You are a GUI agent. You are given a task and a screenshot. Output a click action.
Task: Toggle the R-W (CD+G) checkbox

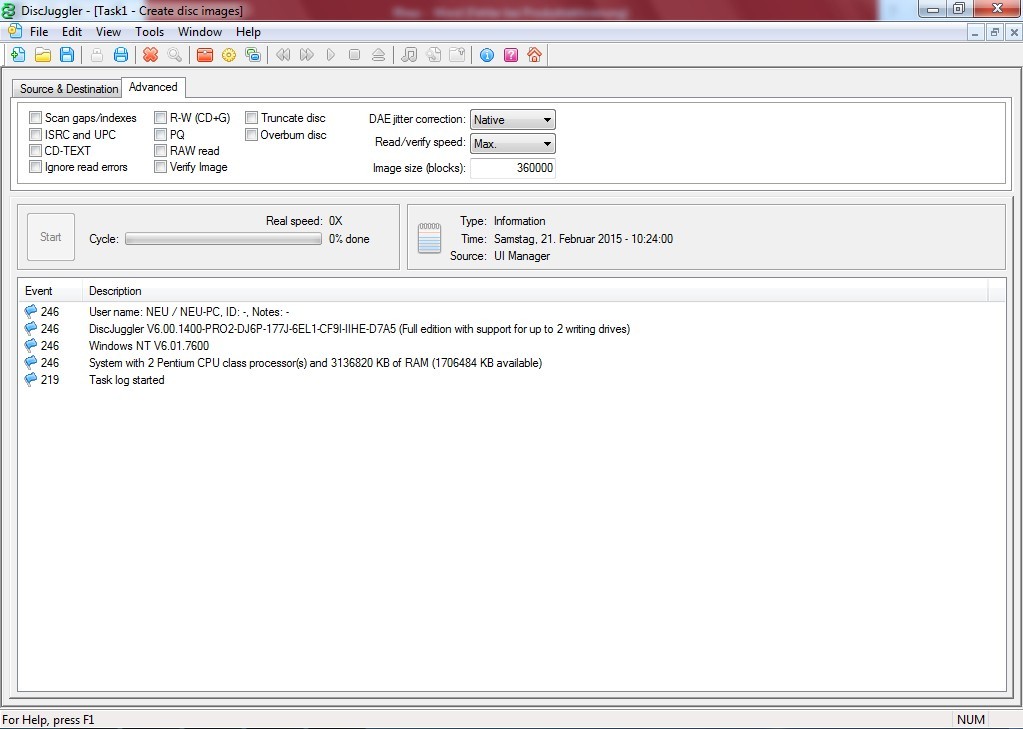tap(160, 117)
